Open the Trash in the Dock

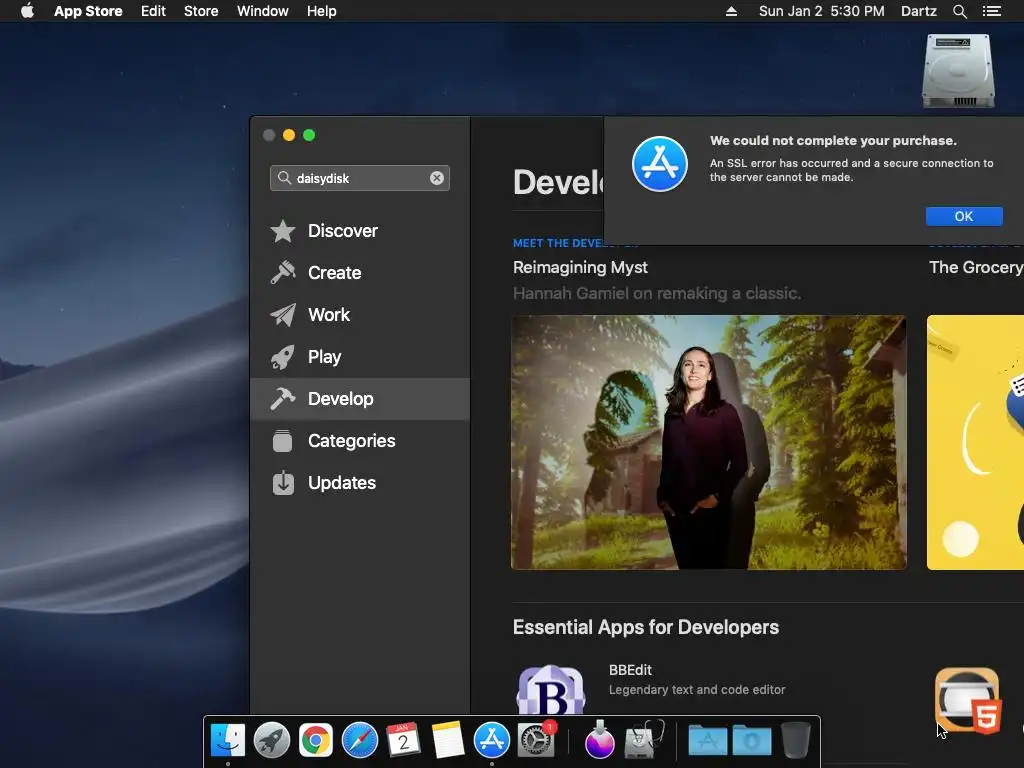coord(795,740)
